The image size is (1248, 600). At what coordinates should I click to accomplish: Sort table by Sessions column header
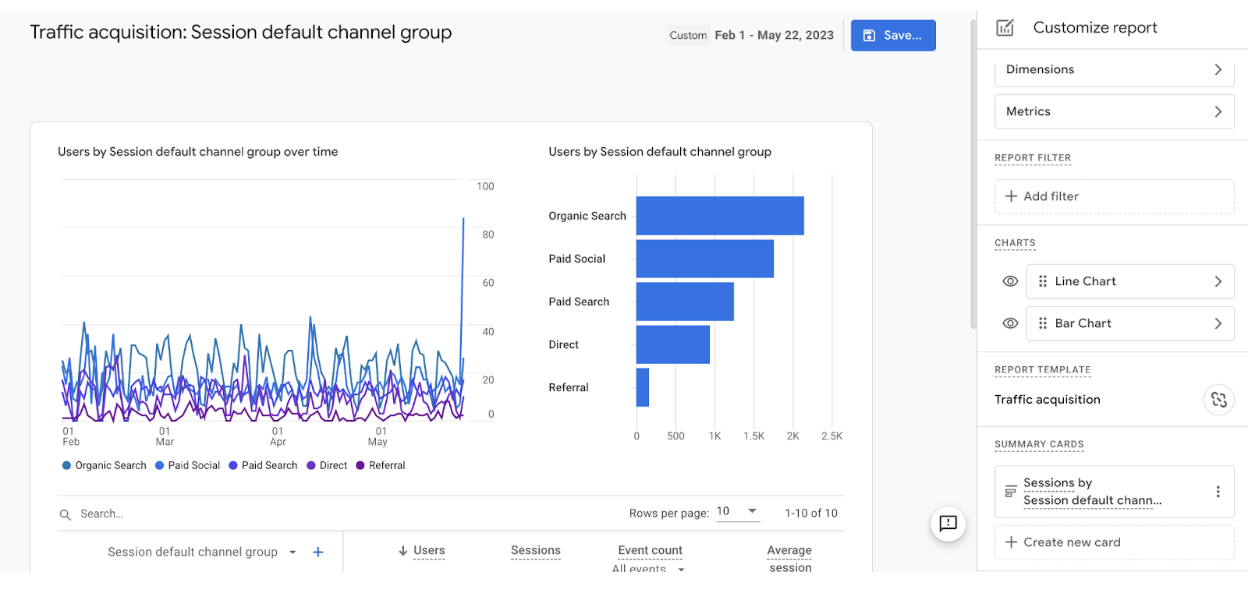535,550
